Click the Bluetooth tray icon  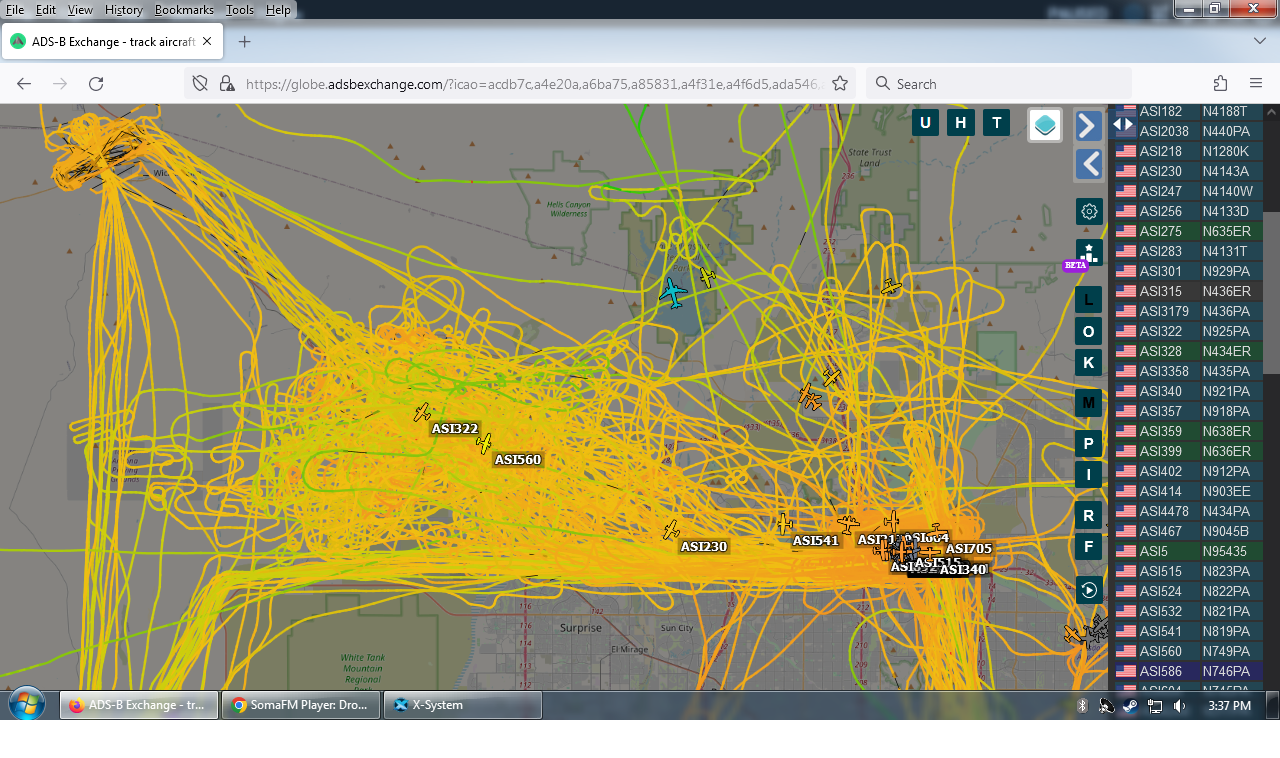[x=1082, y=706]
